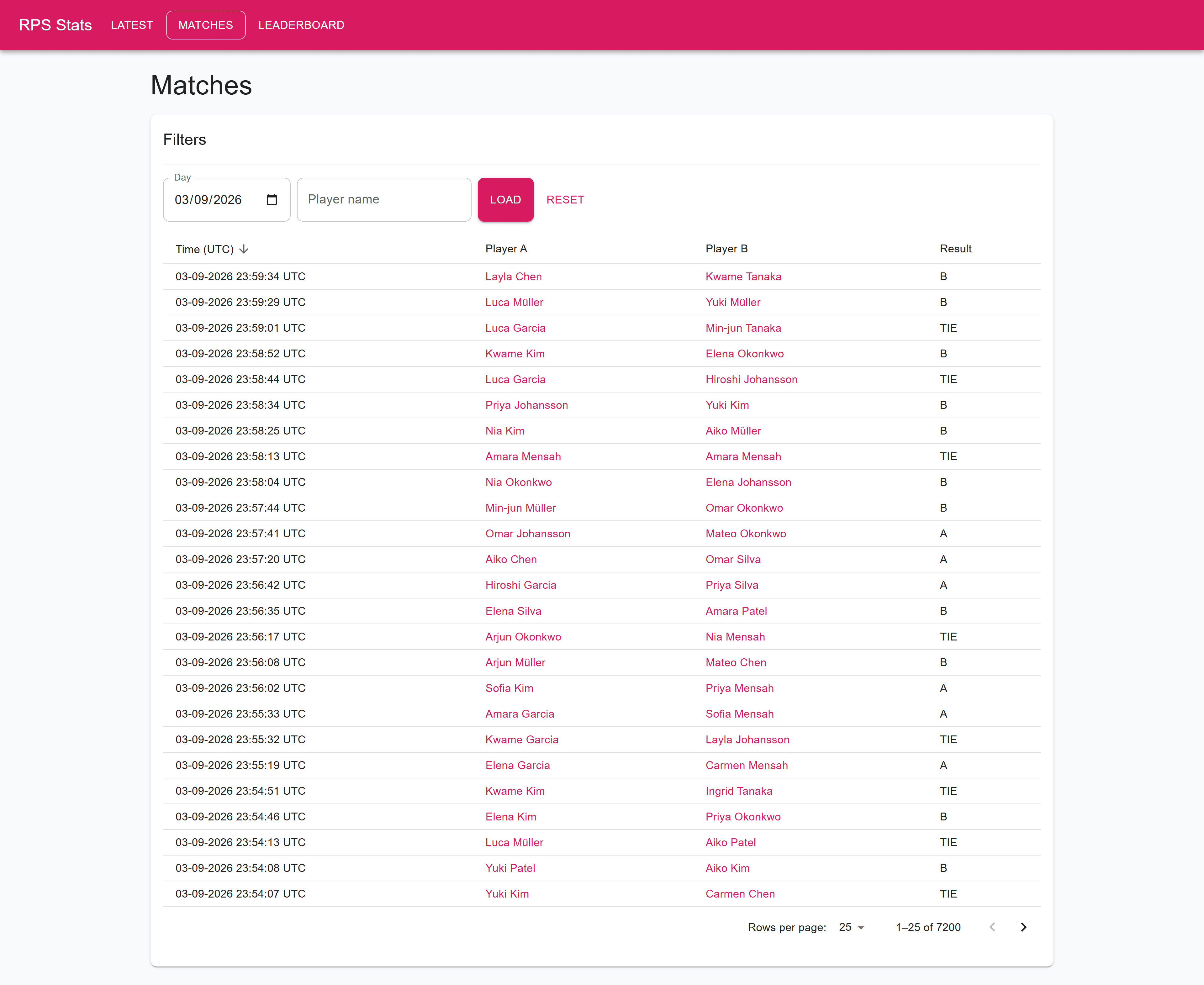
Task: Open Aiko Kim player link
Action: pos(727,868)
